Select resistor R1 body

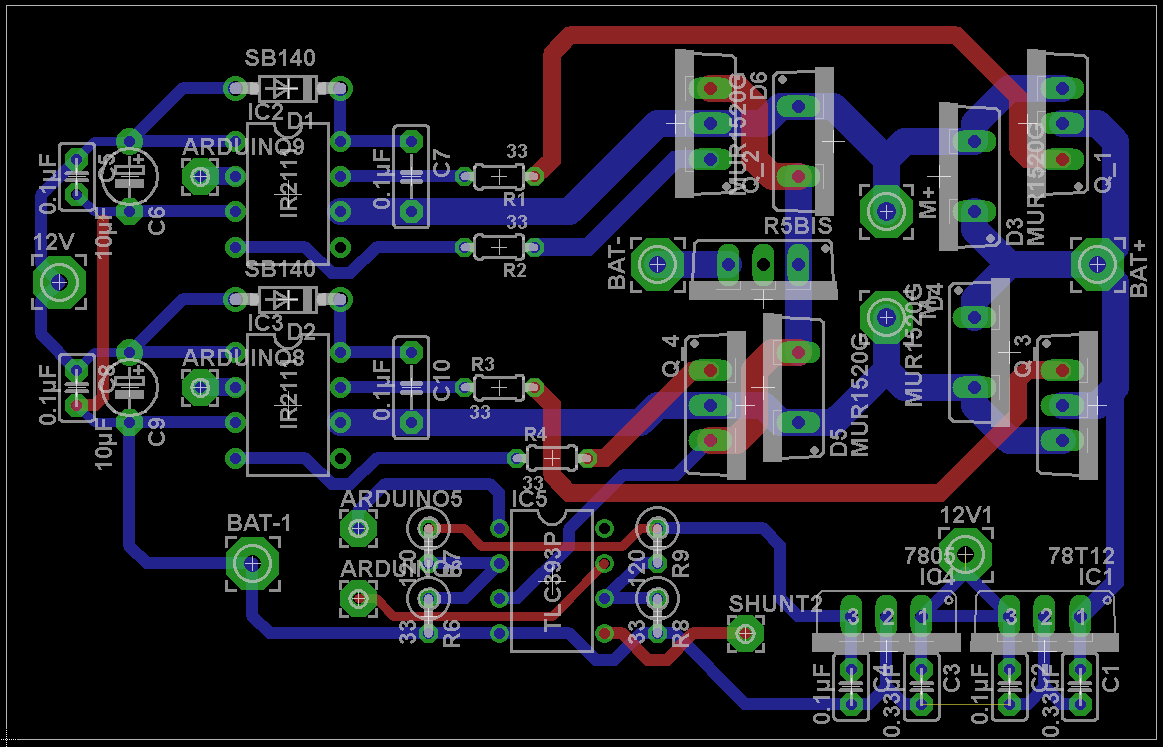(x=498, y=177)
